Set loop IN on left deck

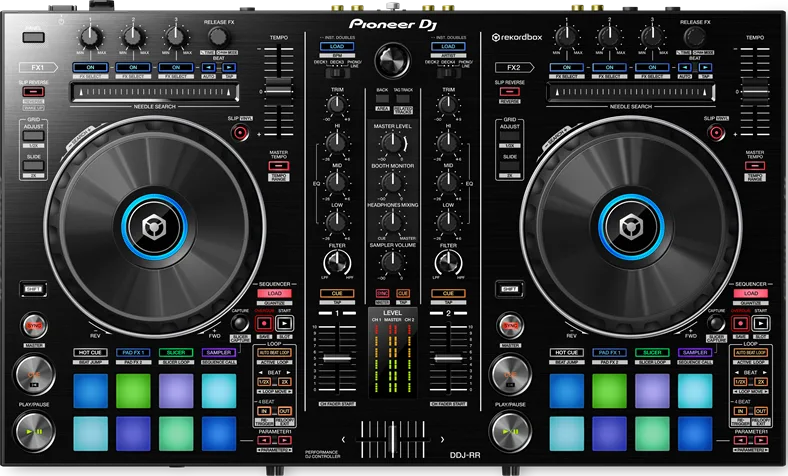point(264,411)
